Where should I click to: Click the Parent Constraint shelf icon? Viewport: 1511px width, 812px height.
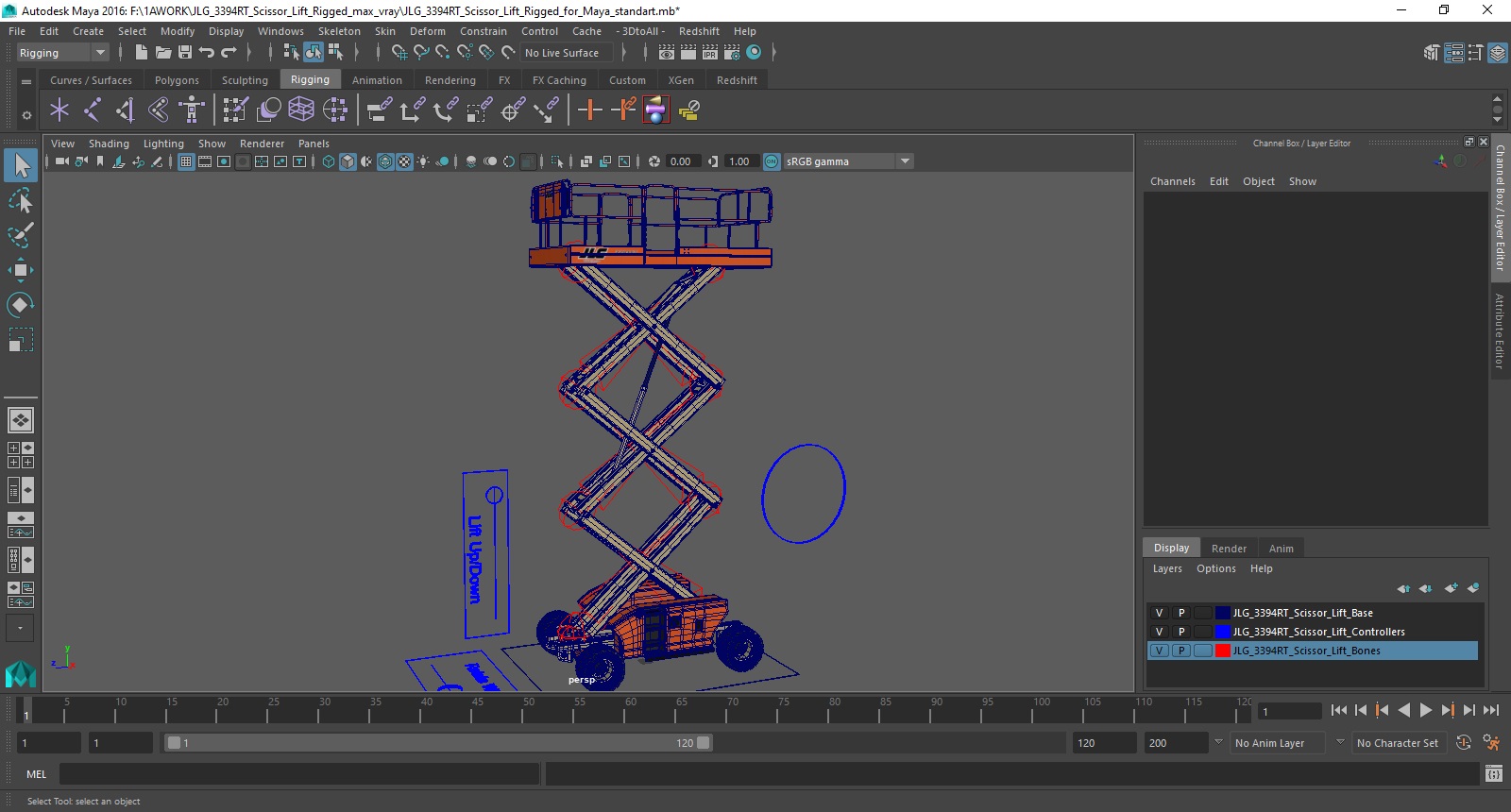379,110
